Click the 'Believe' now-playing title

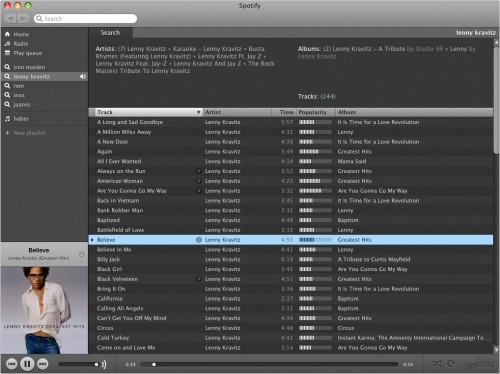pyautogui.click(x=39, y=250)
